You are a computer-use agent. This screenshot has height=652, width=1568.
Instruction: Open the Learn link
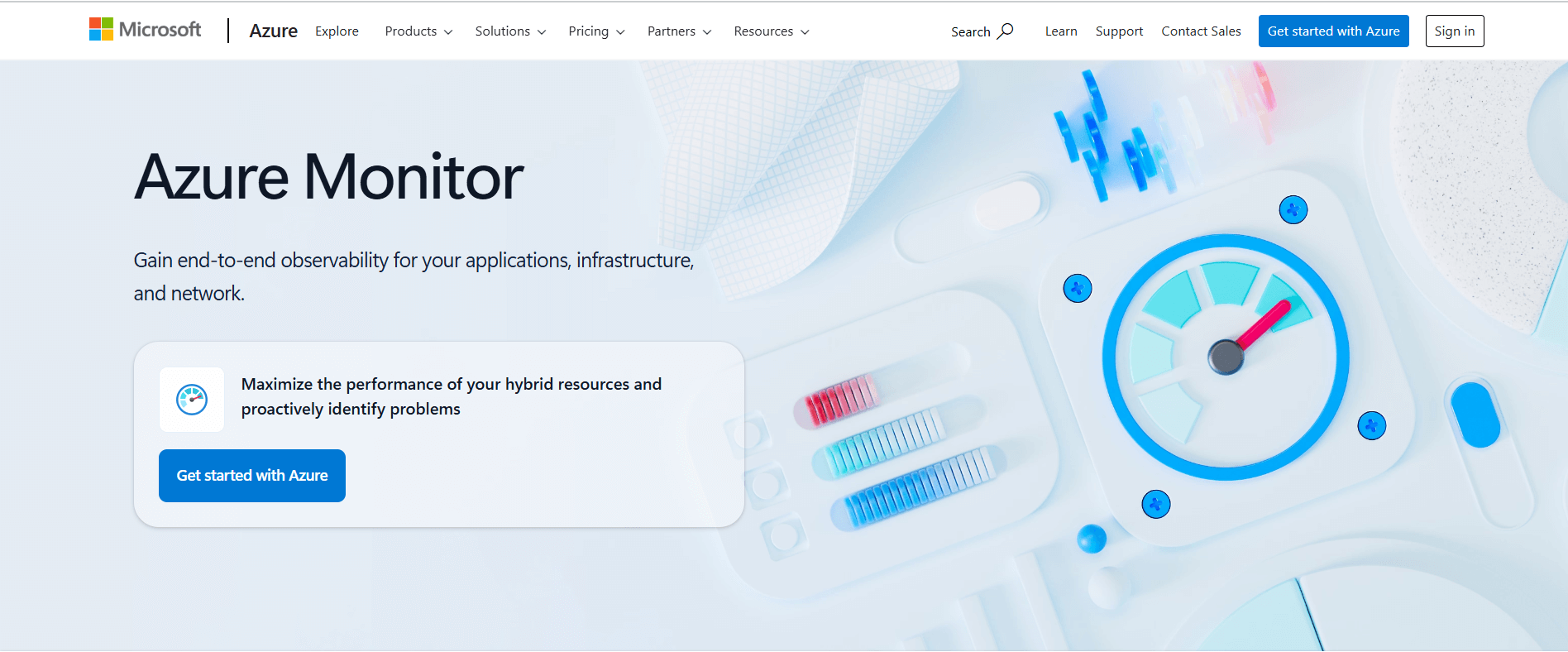point(1061,31)
